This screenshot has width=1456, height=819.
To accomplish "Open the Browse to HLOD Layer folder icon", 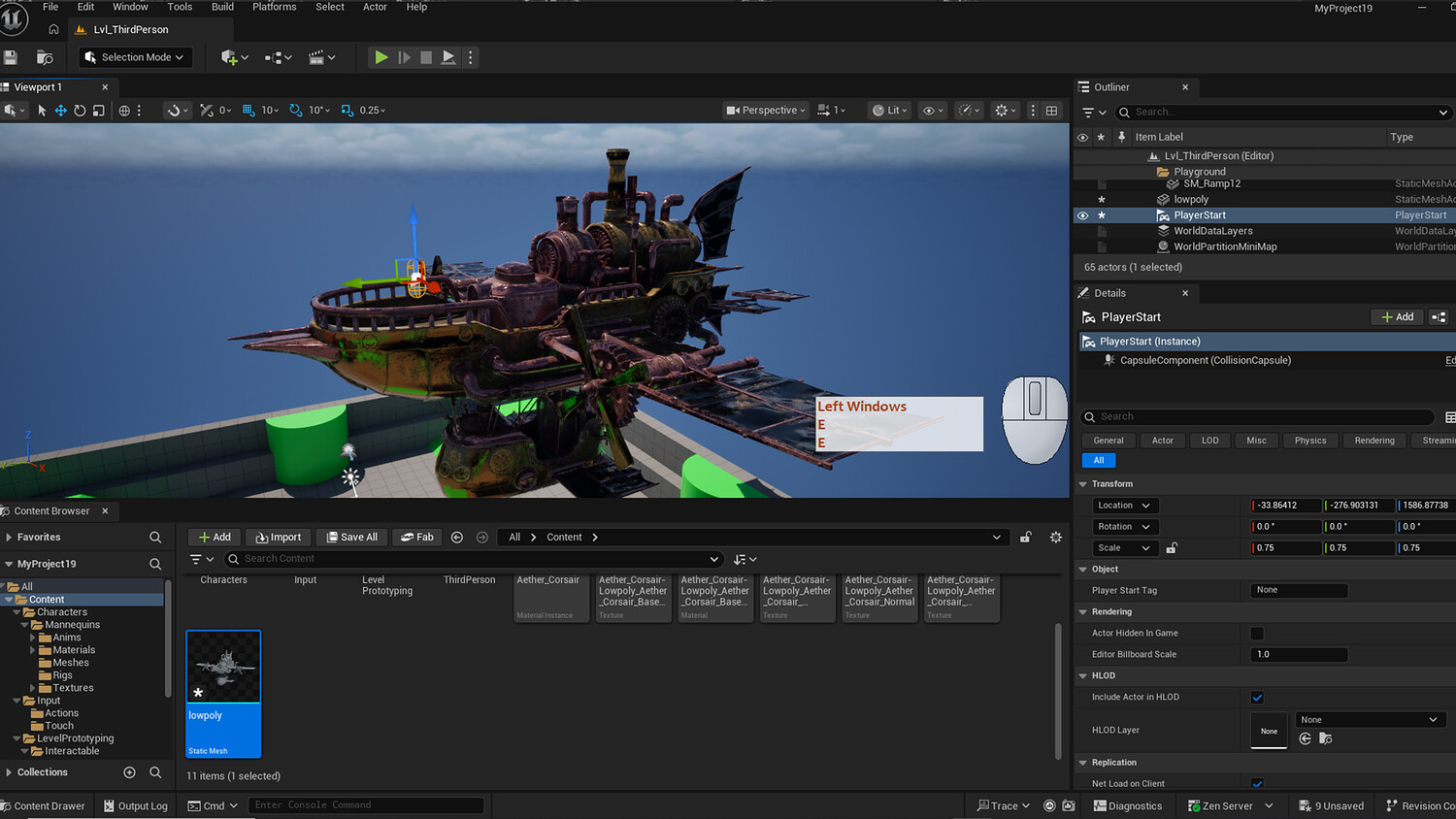I will coord(1325,738).
